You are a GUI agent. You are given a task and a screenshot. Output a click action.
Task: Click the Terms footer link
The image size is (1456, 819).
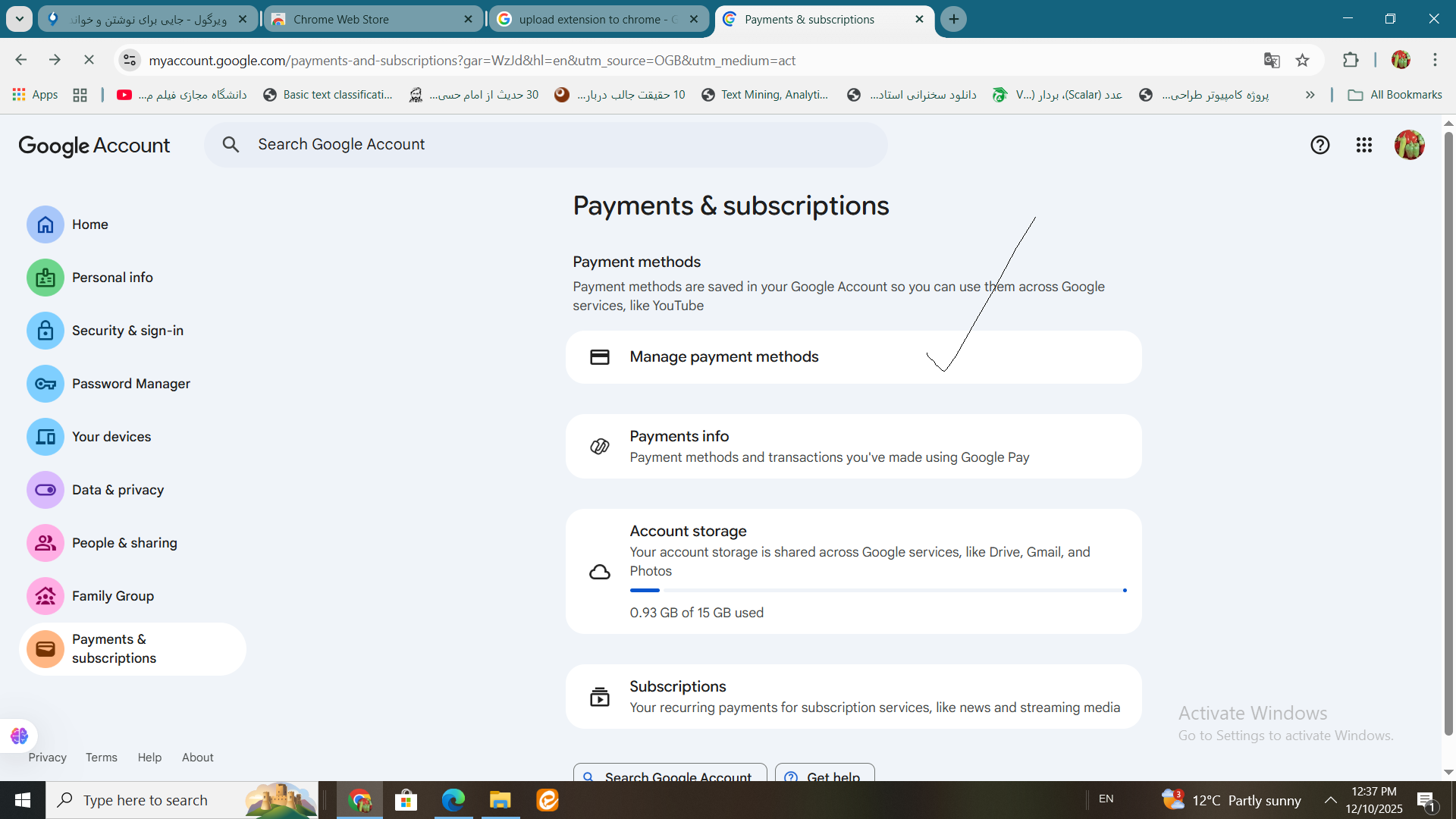(101, 758)
